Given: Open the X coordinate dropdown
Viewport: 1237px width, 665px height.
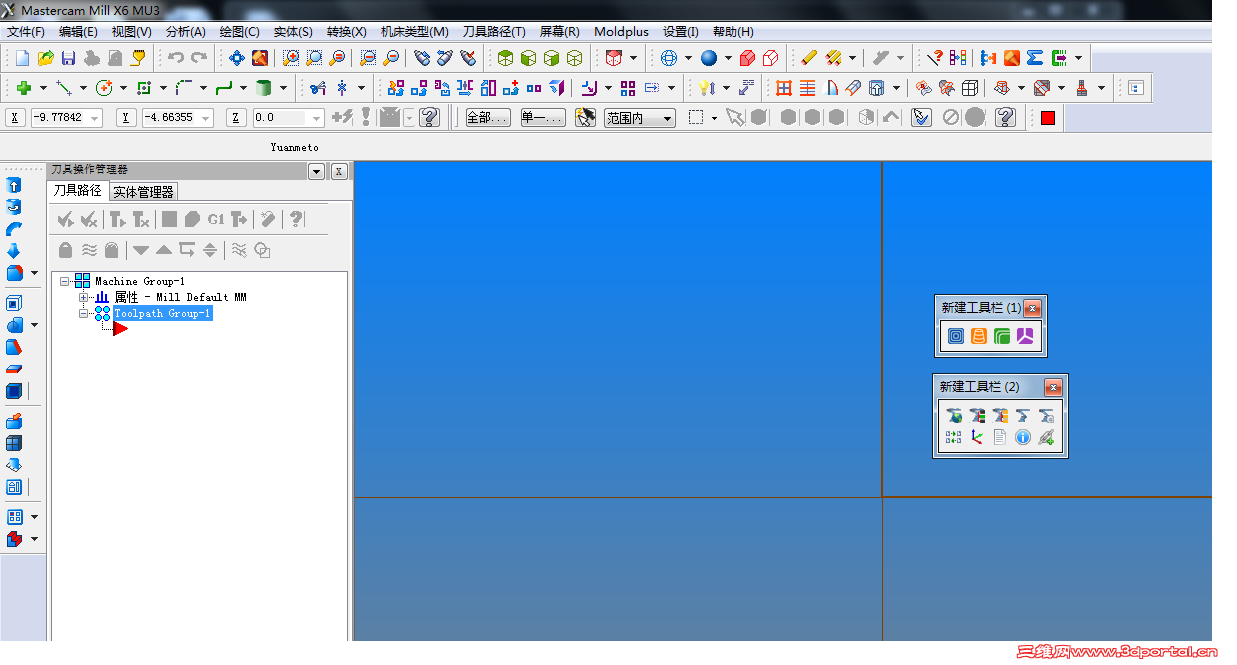Looking at the screenshot, I should 95,118.
